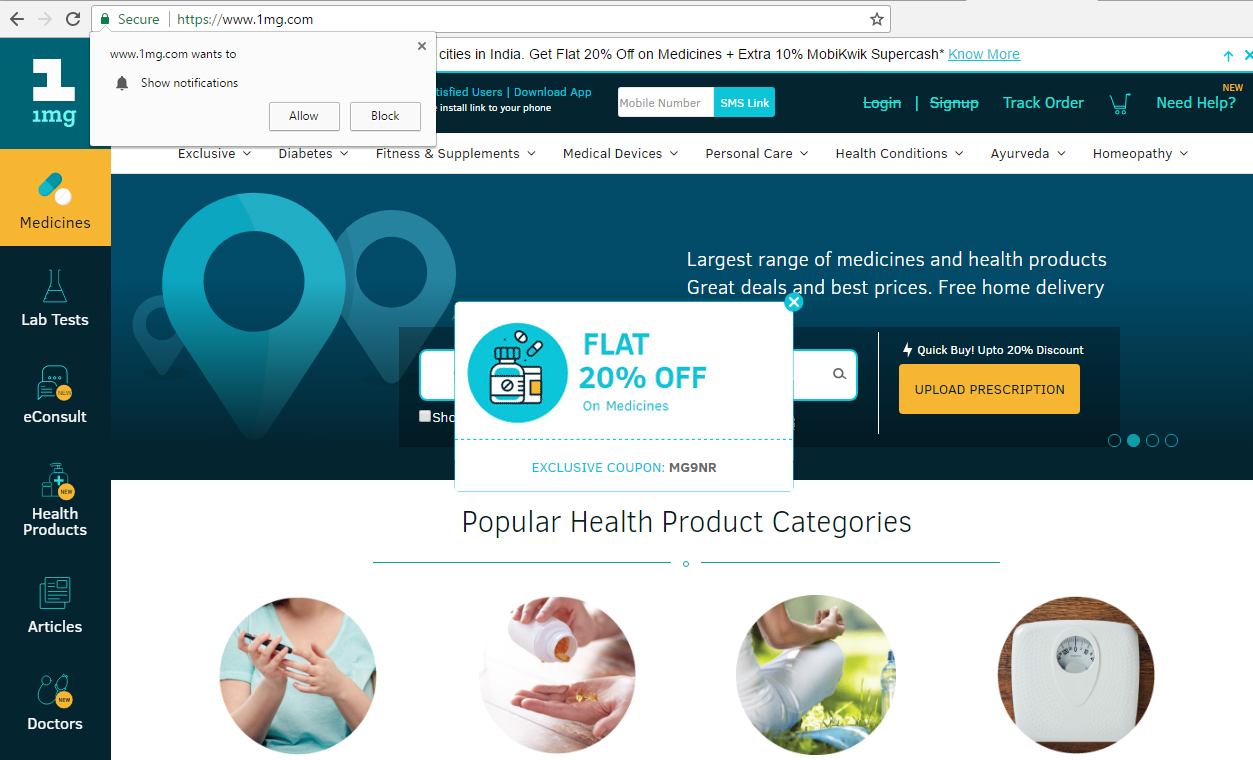Select Medicines tab in sidebar

click(x=55, y=197)
